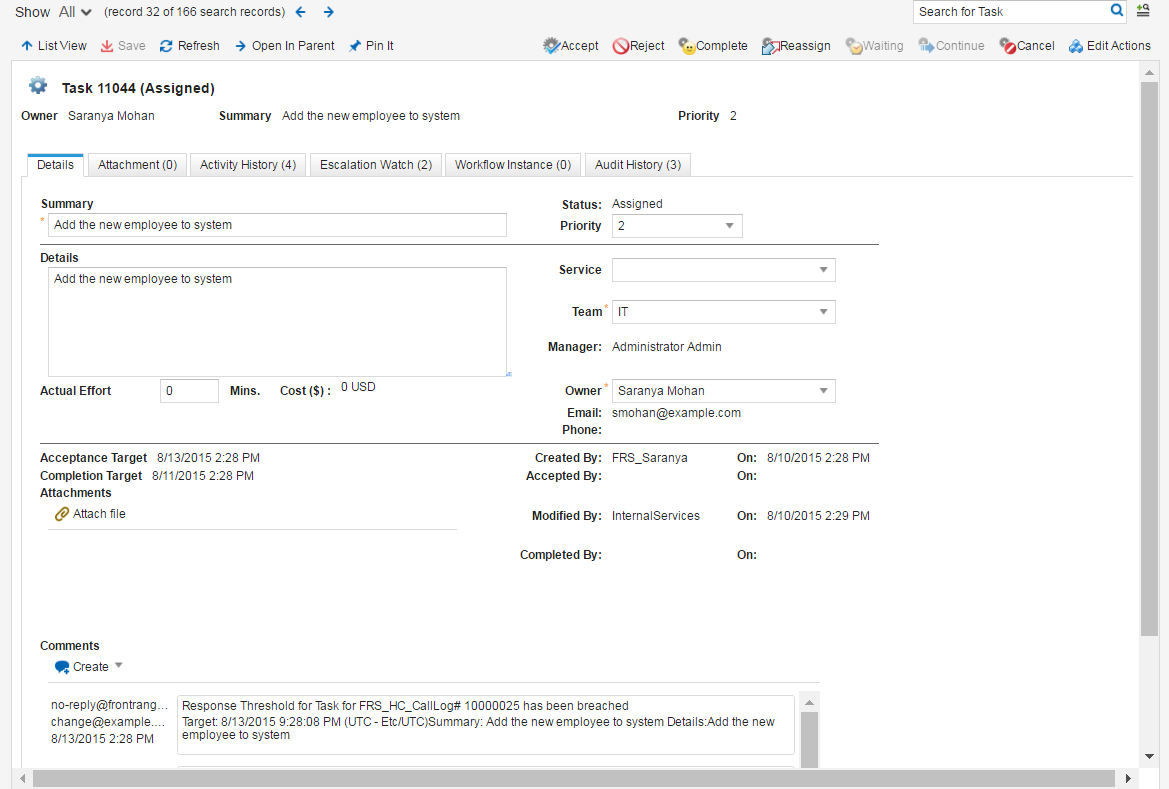The image size is (1169, 789).
Task: Open the Service dropdown
Action: click(822, 270)
